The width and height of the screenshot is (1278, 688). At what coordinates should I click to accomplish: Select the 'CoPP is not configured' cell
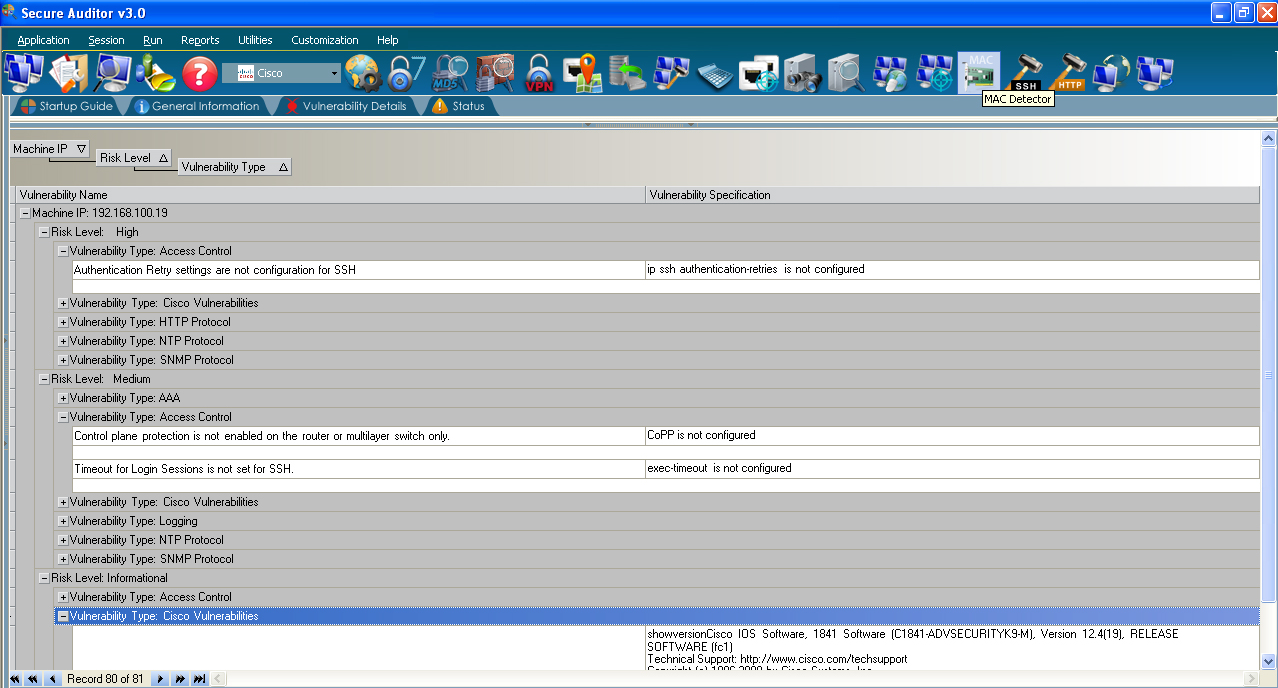tap(952, 436)
